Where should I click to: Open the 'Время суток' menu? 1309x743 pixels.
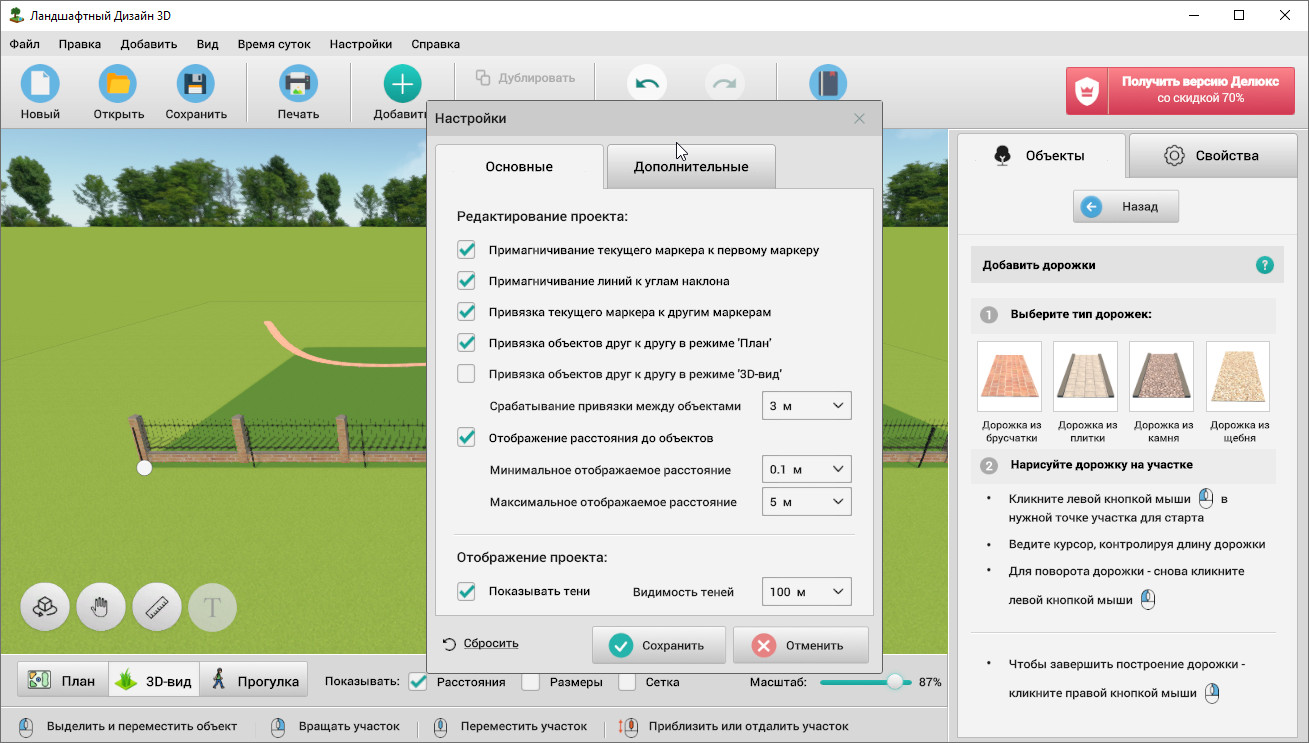pos(274,44)
